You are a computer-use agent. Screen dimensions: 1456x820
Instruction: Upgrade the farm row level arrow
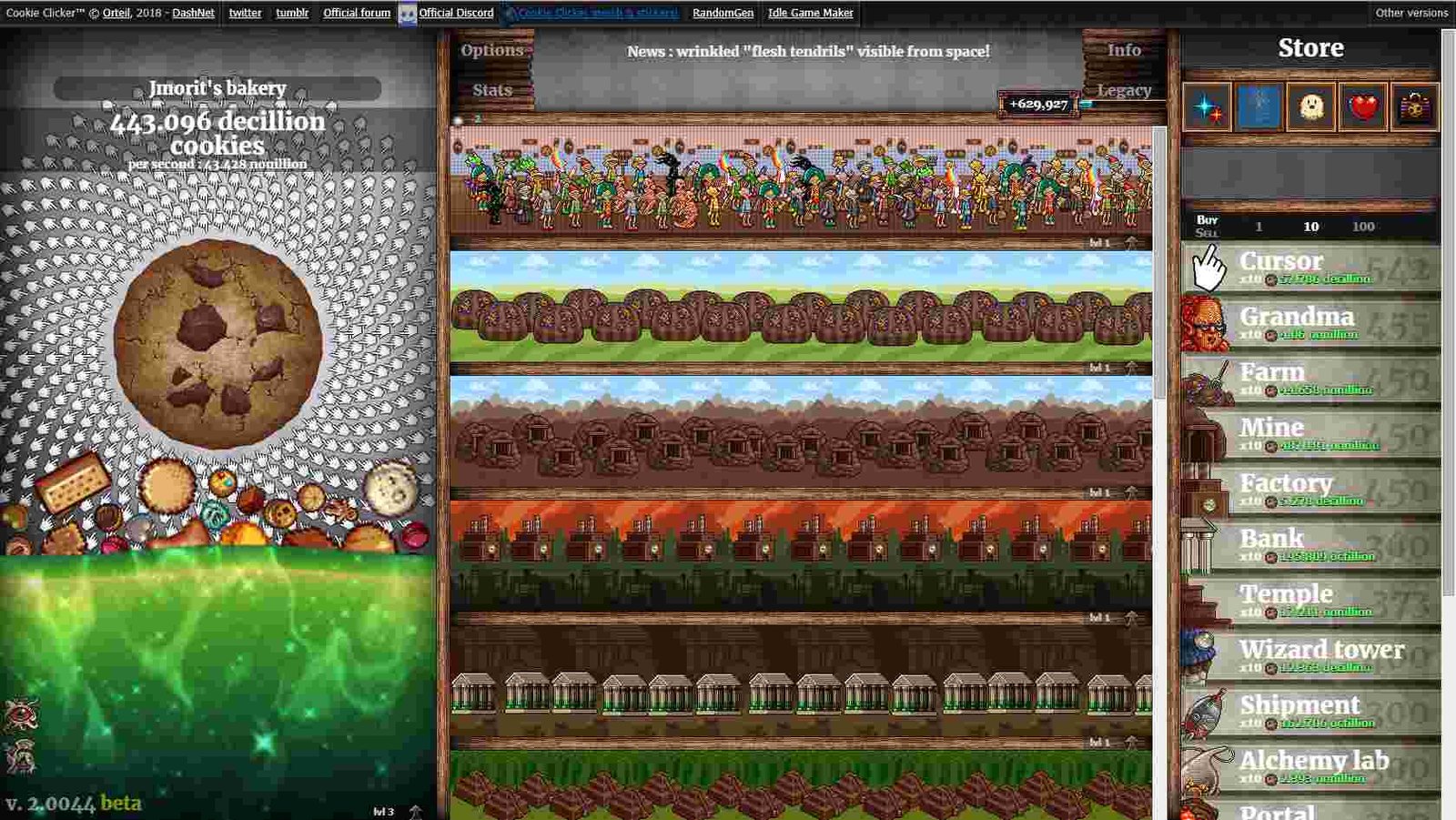pyautogui.click(x=1131, y=368)
